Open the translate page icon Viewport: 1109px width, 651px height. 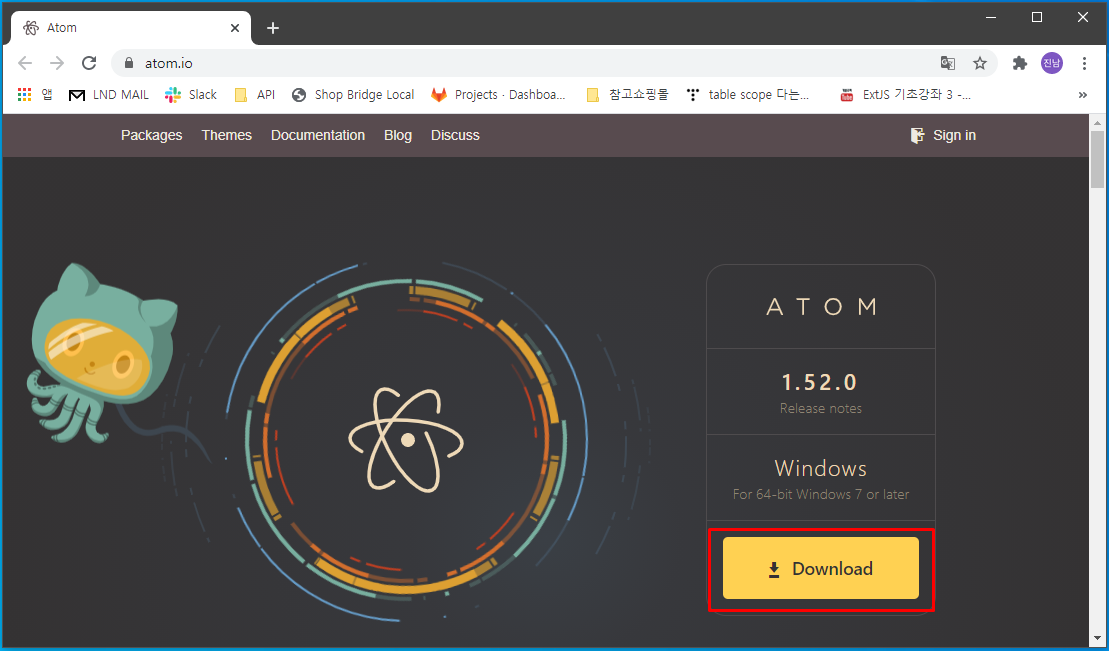point(948,63)
